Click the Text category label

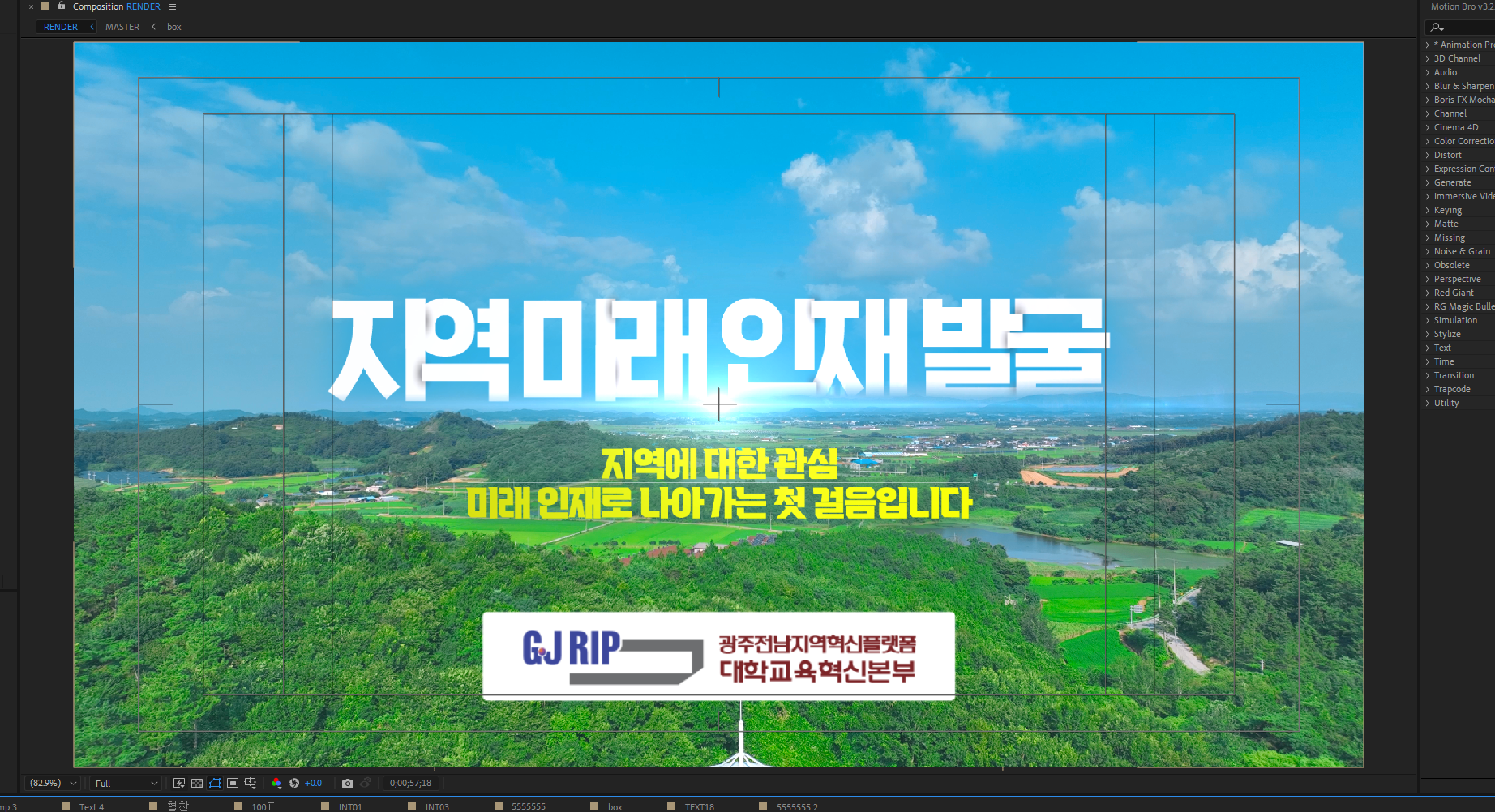pos(1442,348)
